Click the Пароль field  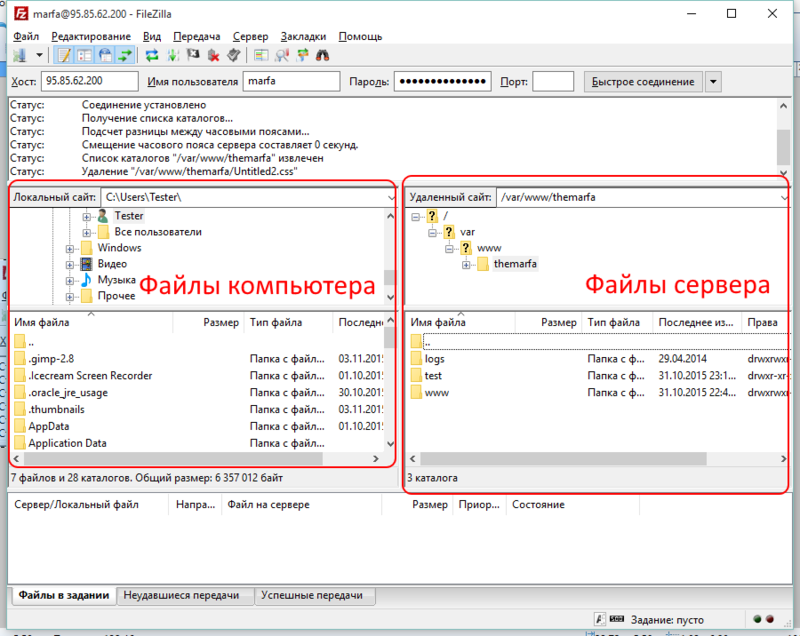click(x=442, y=81)
